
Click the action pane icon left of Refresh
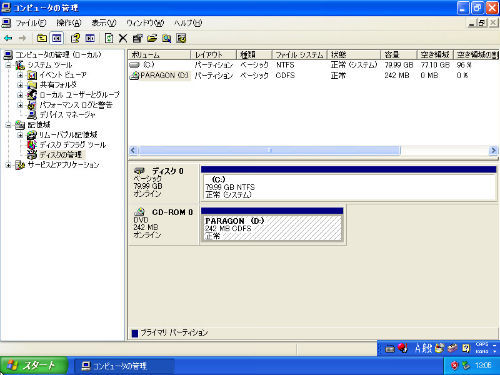point(90,38)
